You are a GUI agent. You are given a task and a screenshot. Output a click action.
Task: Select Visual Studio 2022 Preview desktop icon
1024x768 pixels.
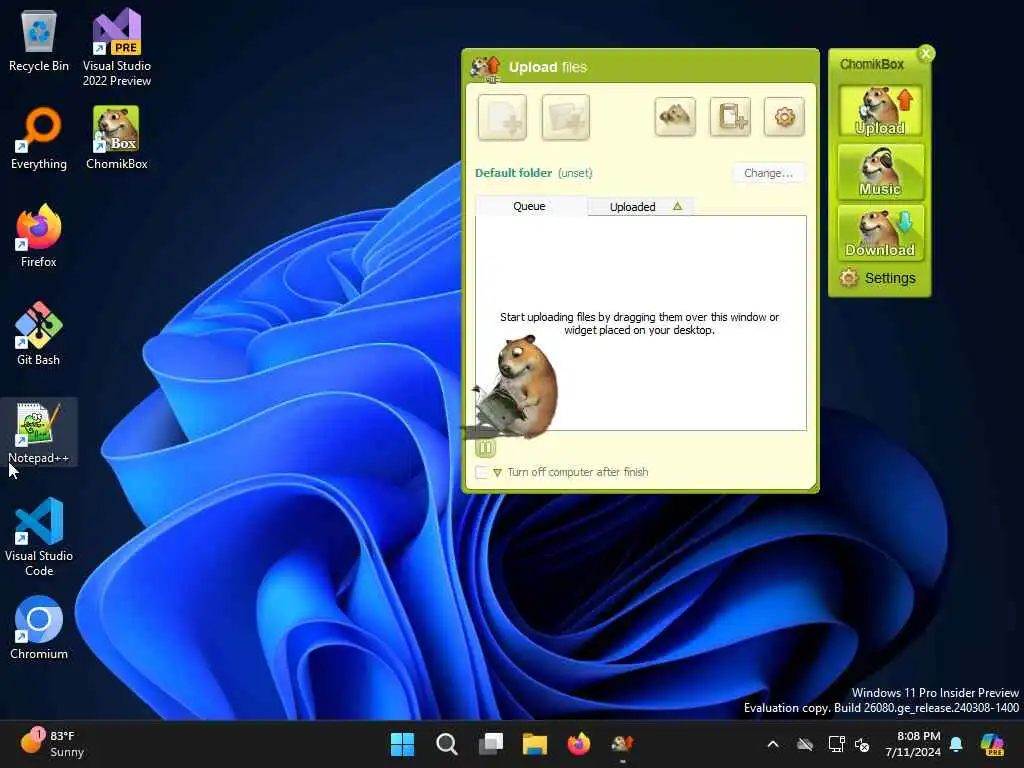pos(117,48)
